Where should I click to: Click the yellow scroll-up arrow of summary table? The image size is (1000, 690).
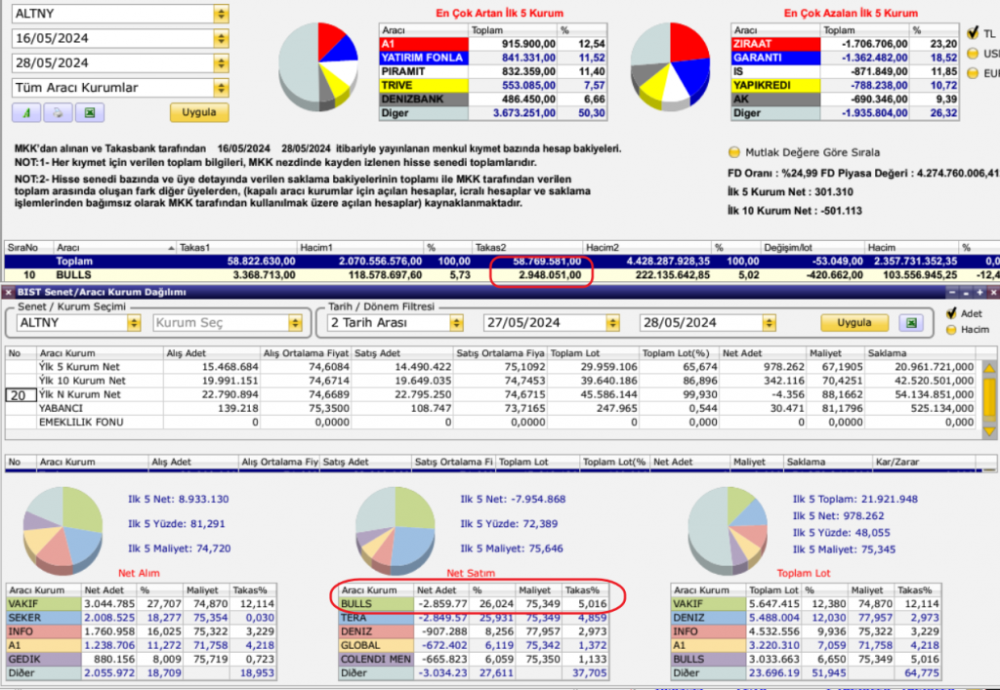989,369
